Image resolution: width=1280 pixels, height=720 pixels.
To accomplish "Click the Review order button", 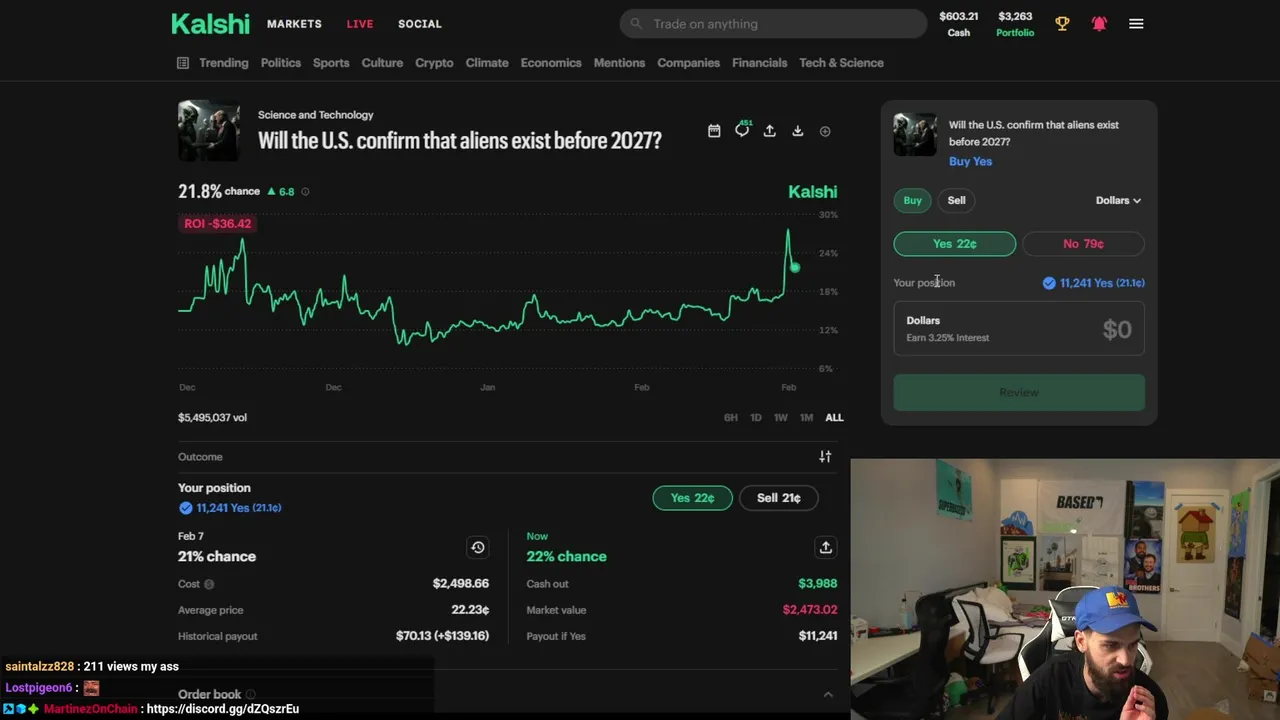I will [1019, 392].
